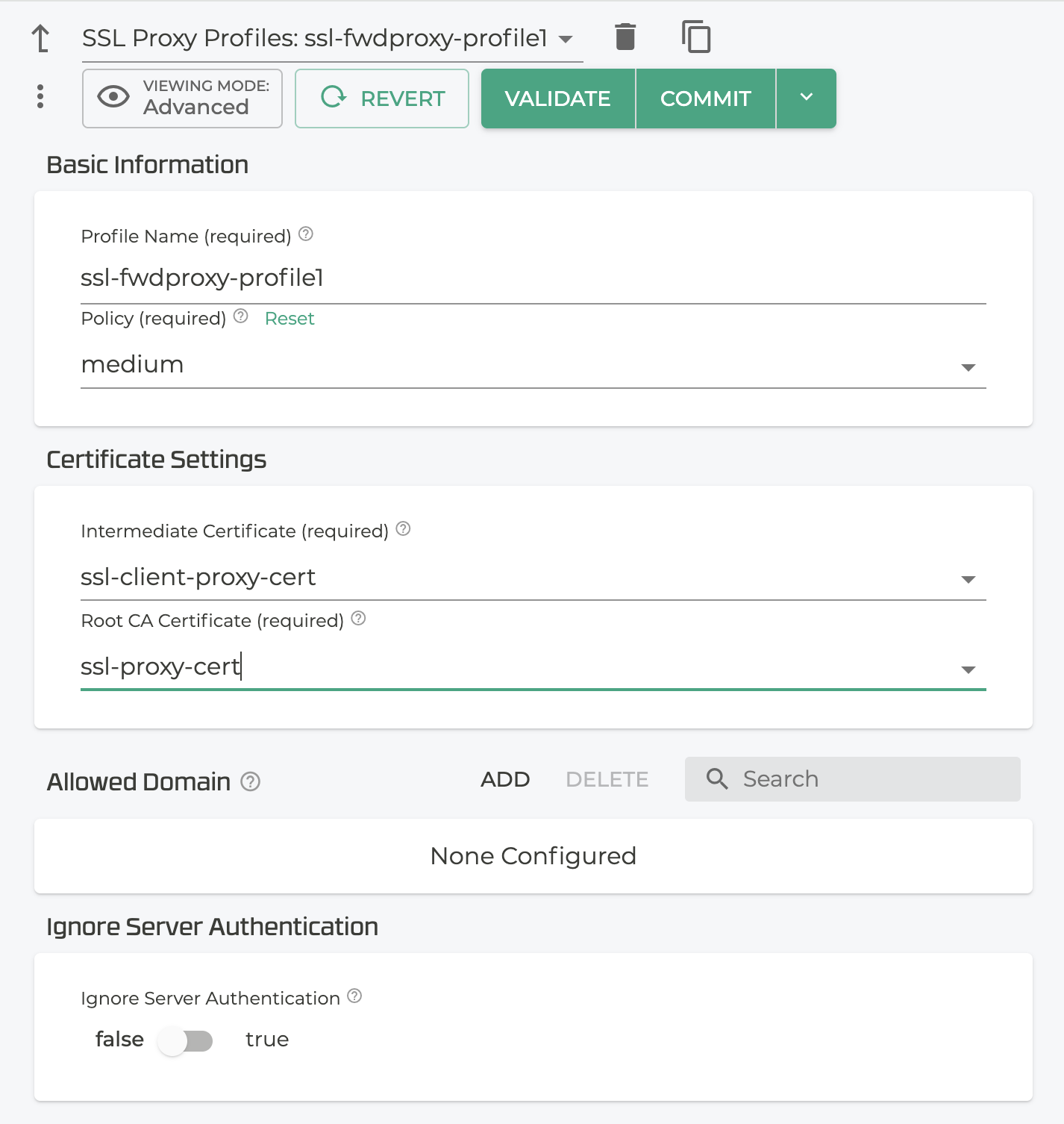Add an Allowed Domain entry
The image size is (1064, 1124).
point(505,779)
